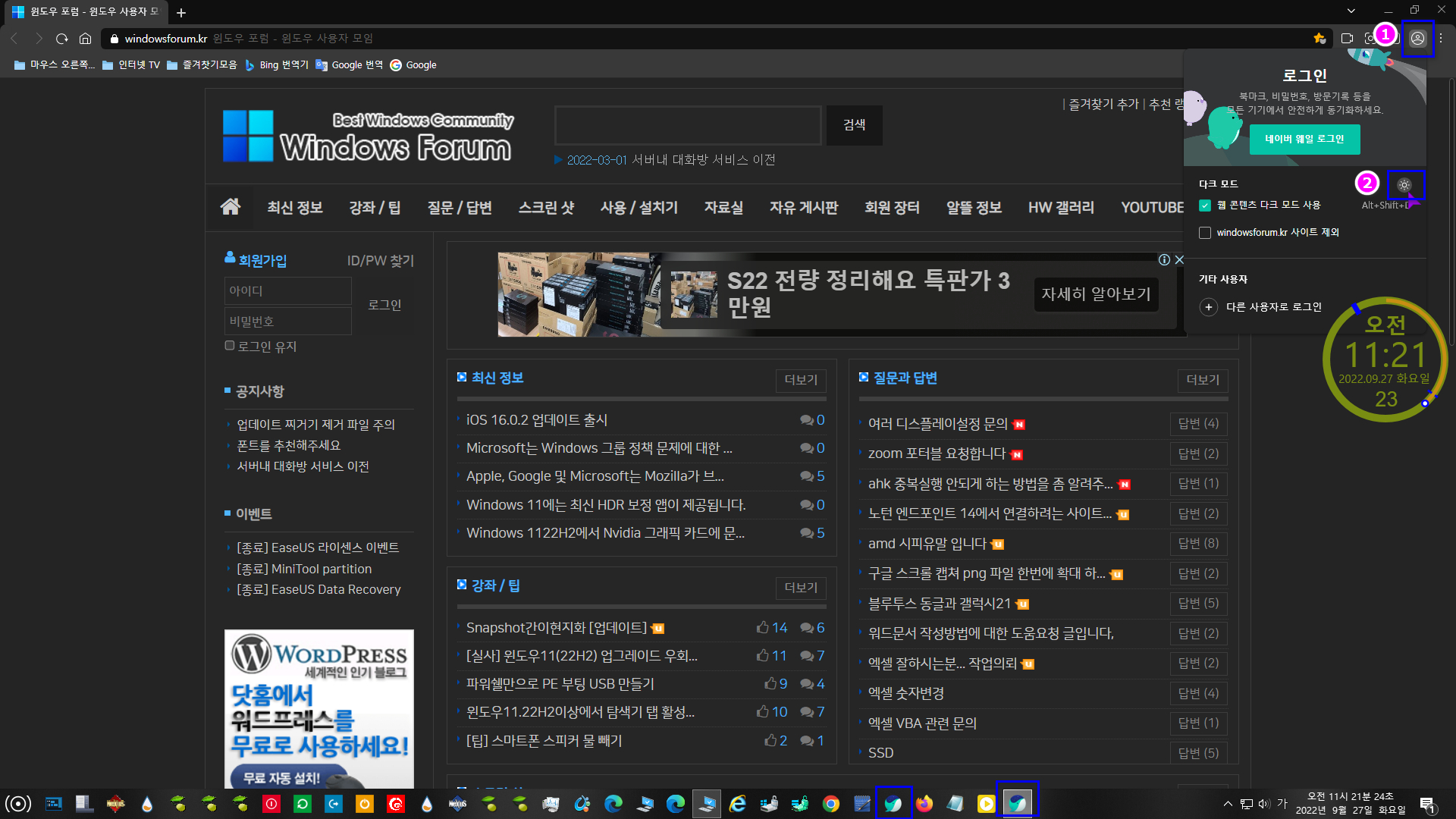This screenshot has width=1456, height=819.
Task: Open the HW 갤러리 menu
Action: coord(1061,208)
